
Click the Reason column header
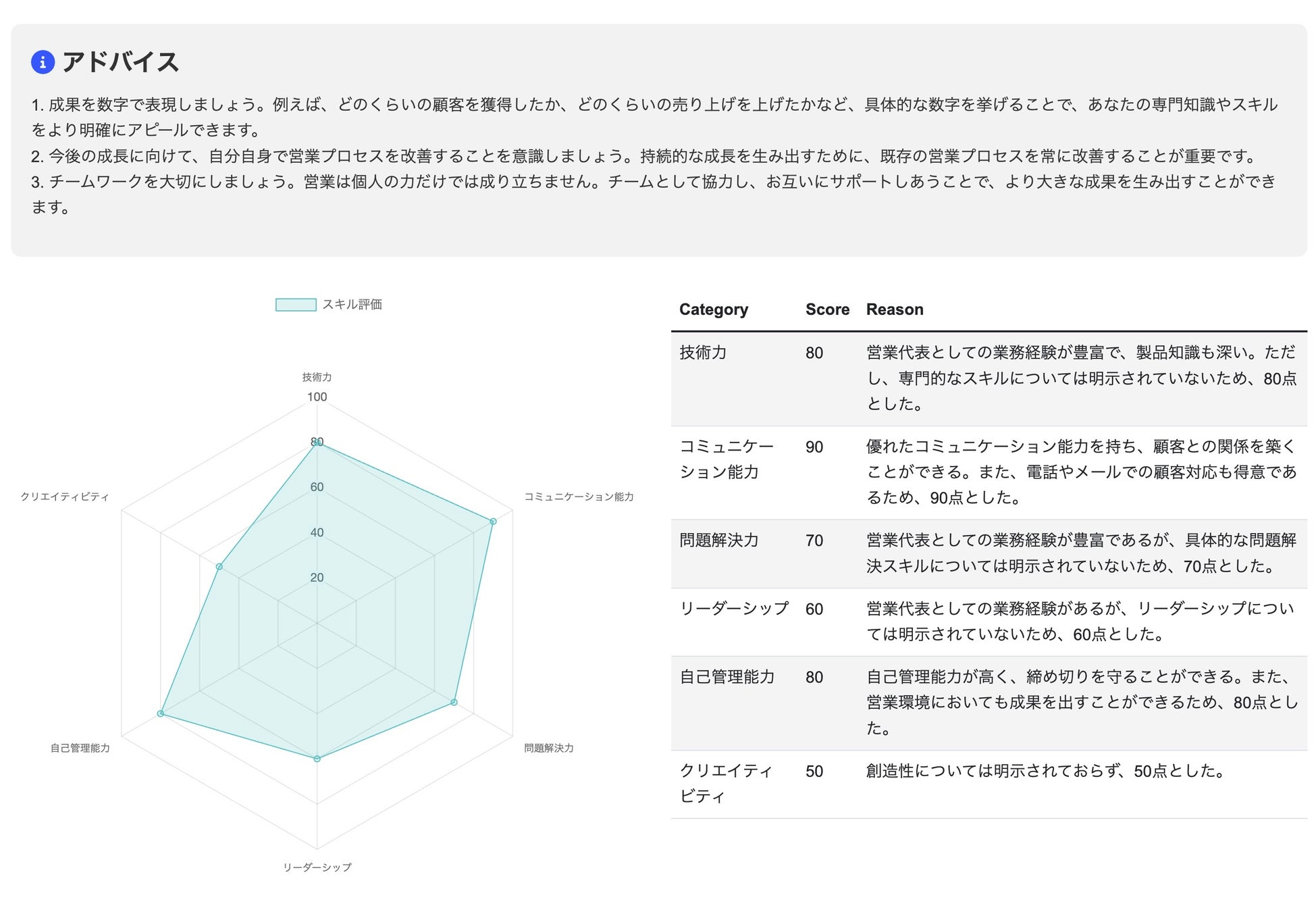click(895, 309)
